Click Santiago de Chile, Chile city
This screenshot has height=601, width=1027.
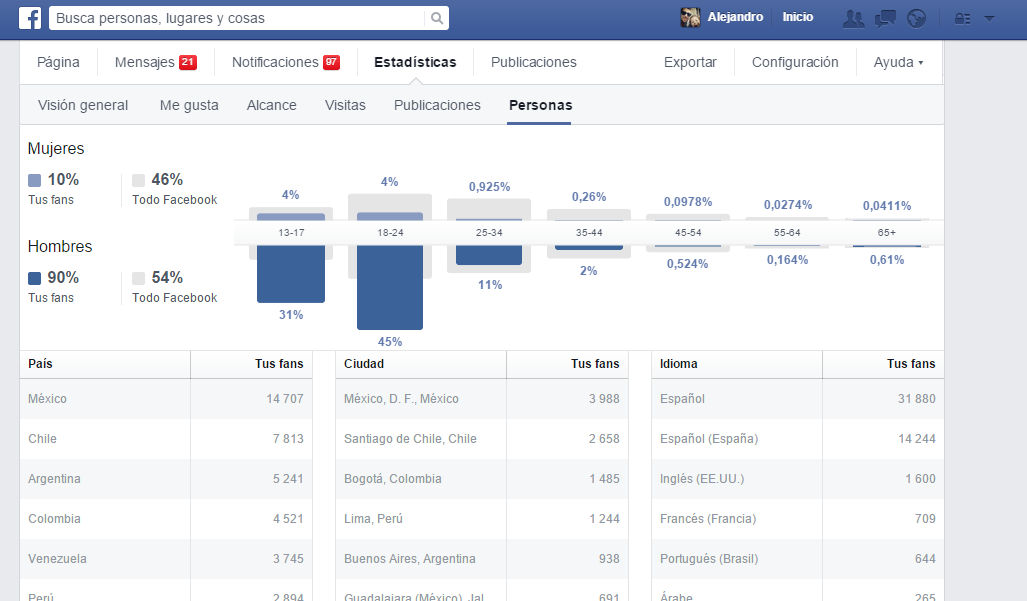(410, 439)
